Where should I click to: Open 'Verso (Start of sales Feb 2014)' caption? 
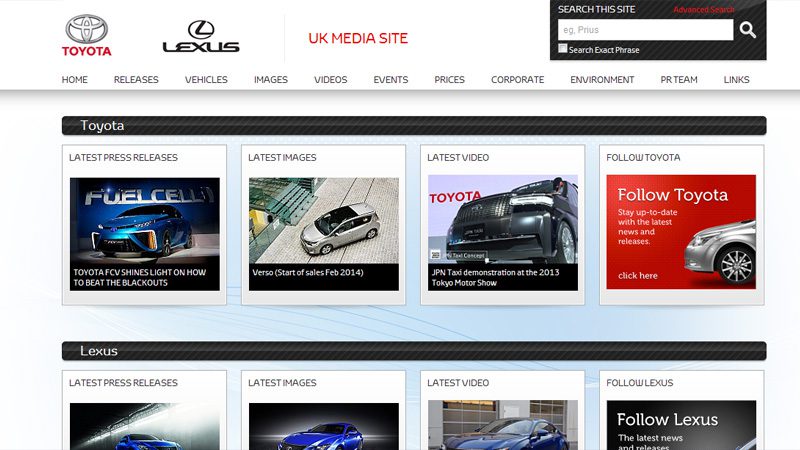tap(308, 272)
